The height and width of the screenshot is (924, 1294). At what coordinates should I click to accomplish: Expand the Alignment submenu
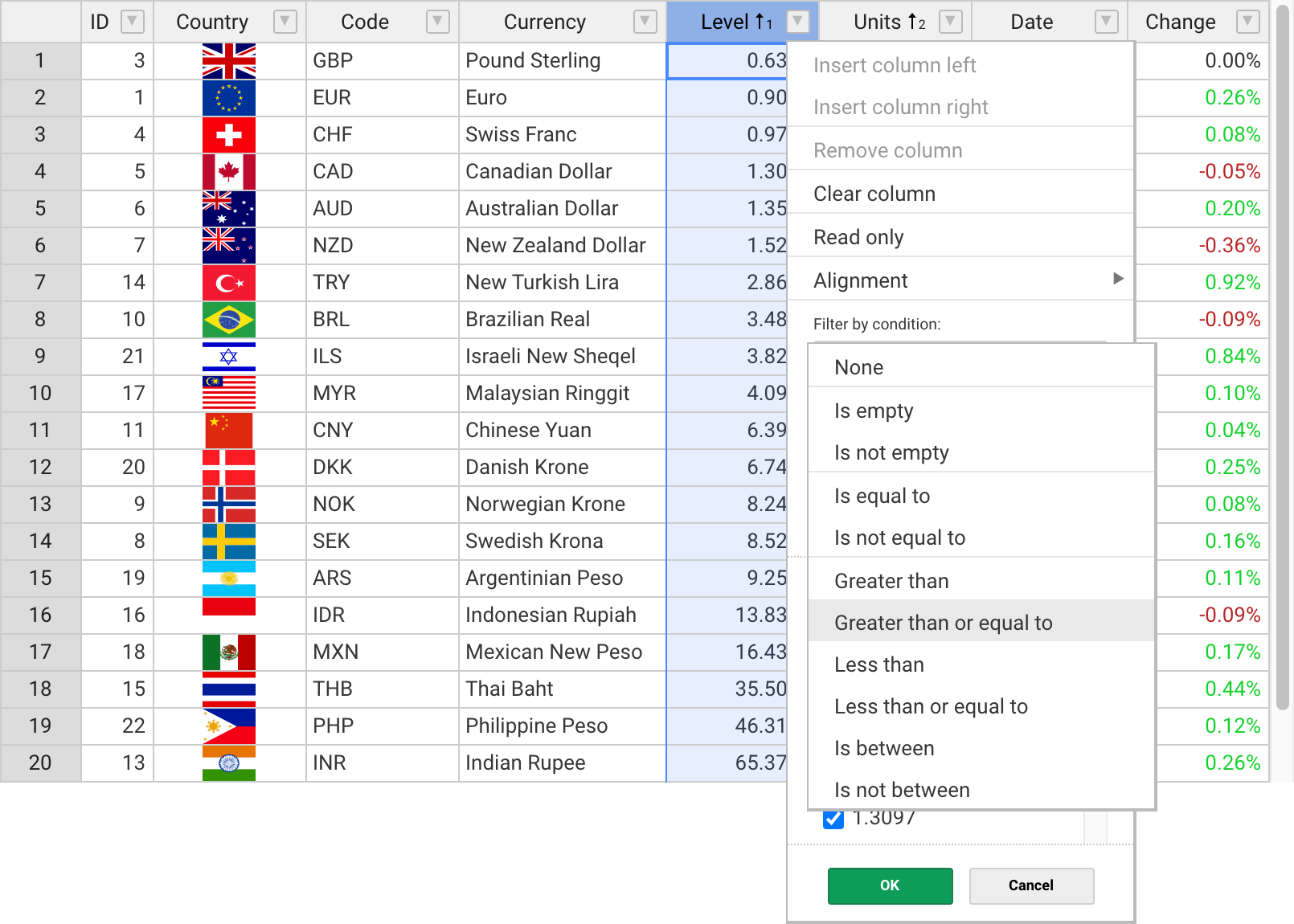click(x=960, y=280)
